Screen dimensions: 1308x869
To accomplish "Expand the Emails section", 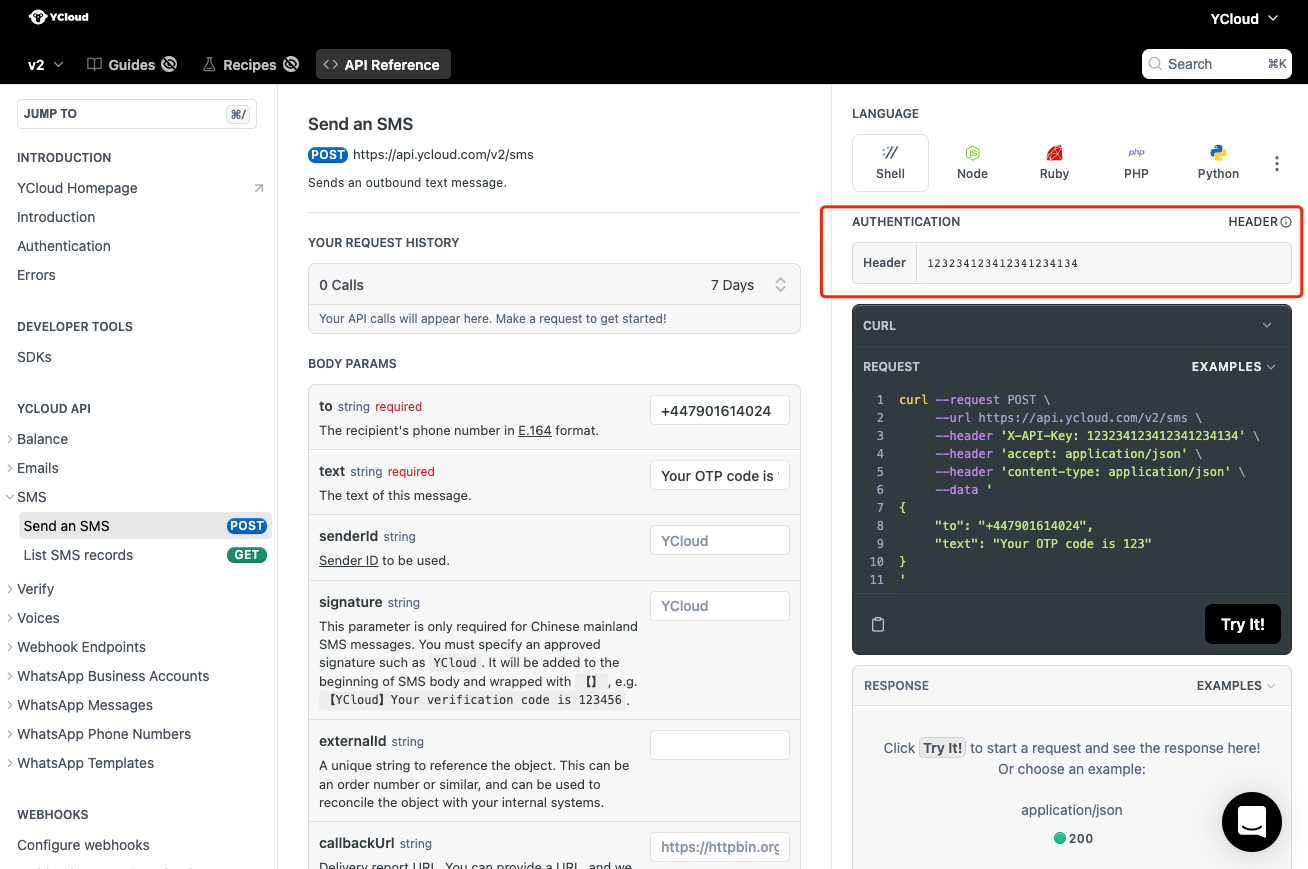I will [x=38, y=468].
